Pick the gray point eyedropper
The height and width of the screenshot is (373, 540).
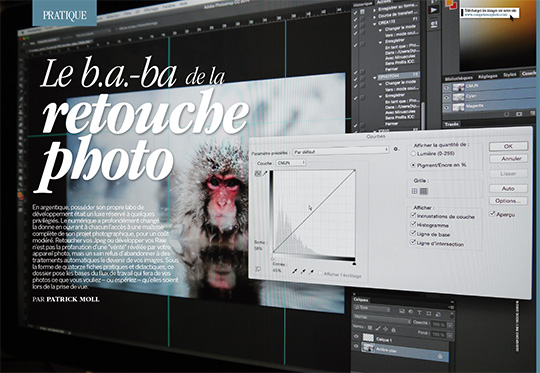coord(303,272)
